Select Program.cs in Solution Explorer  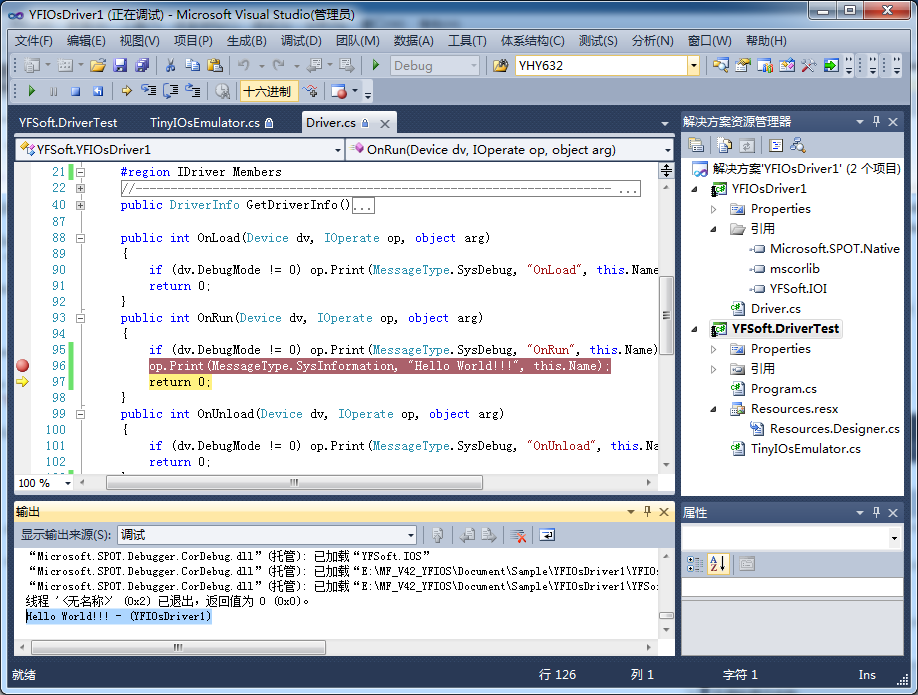click(783, 389)
